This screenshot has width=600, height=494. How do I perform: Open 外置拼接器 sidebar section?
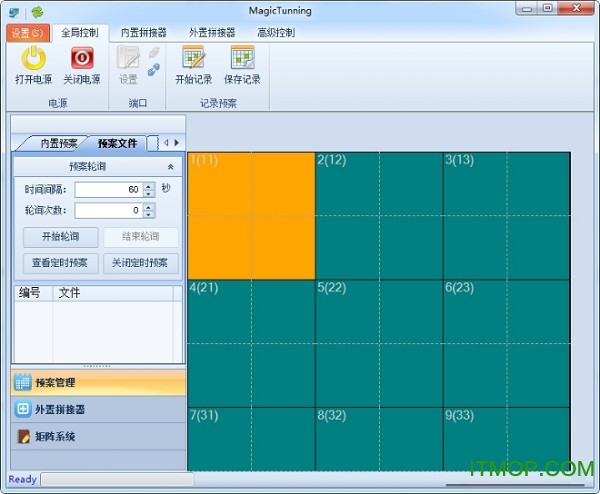[98, 409]
